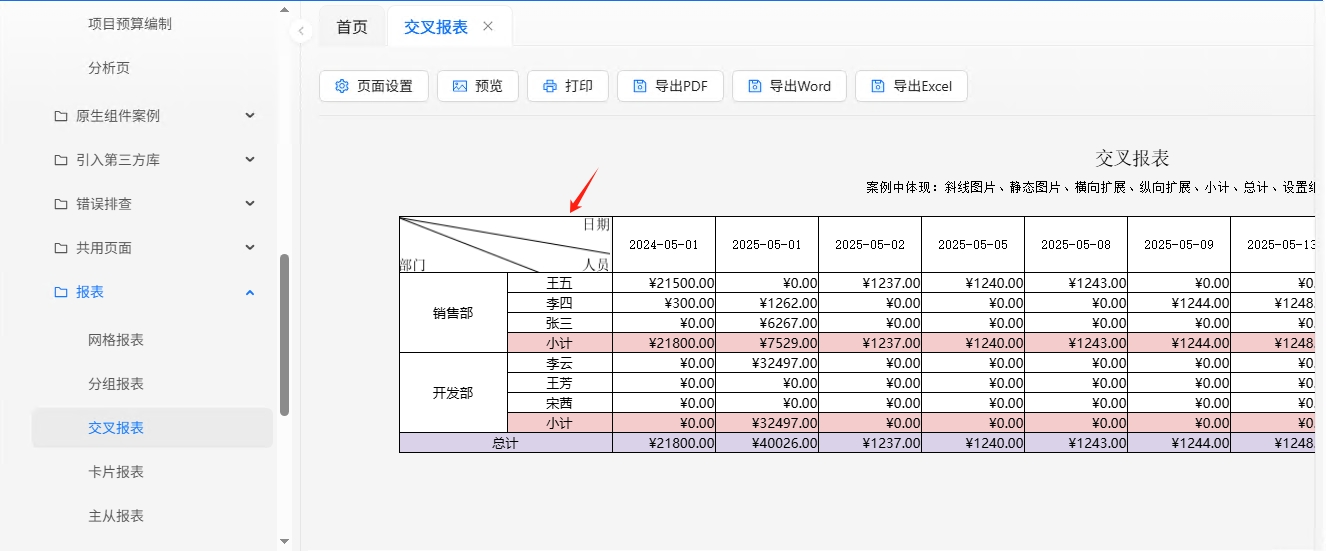This screenshot has width=1326, height=551.
Task: Collapse the sidebar with the arrow handle
Action: click(302, 31)
